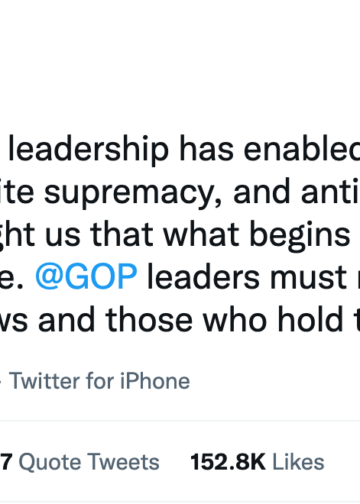
Task: Click the word "has" in the first line
Action: [206, 149]
